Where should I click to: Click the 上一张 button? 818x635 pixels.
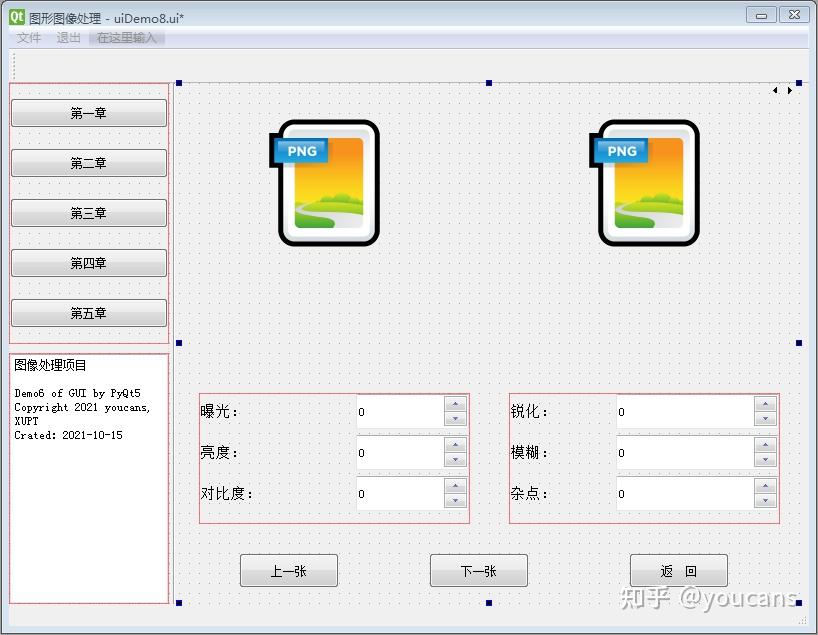point(288,571)
